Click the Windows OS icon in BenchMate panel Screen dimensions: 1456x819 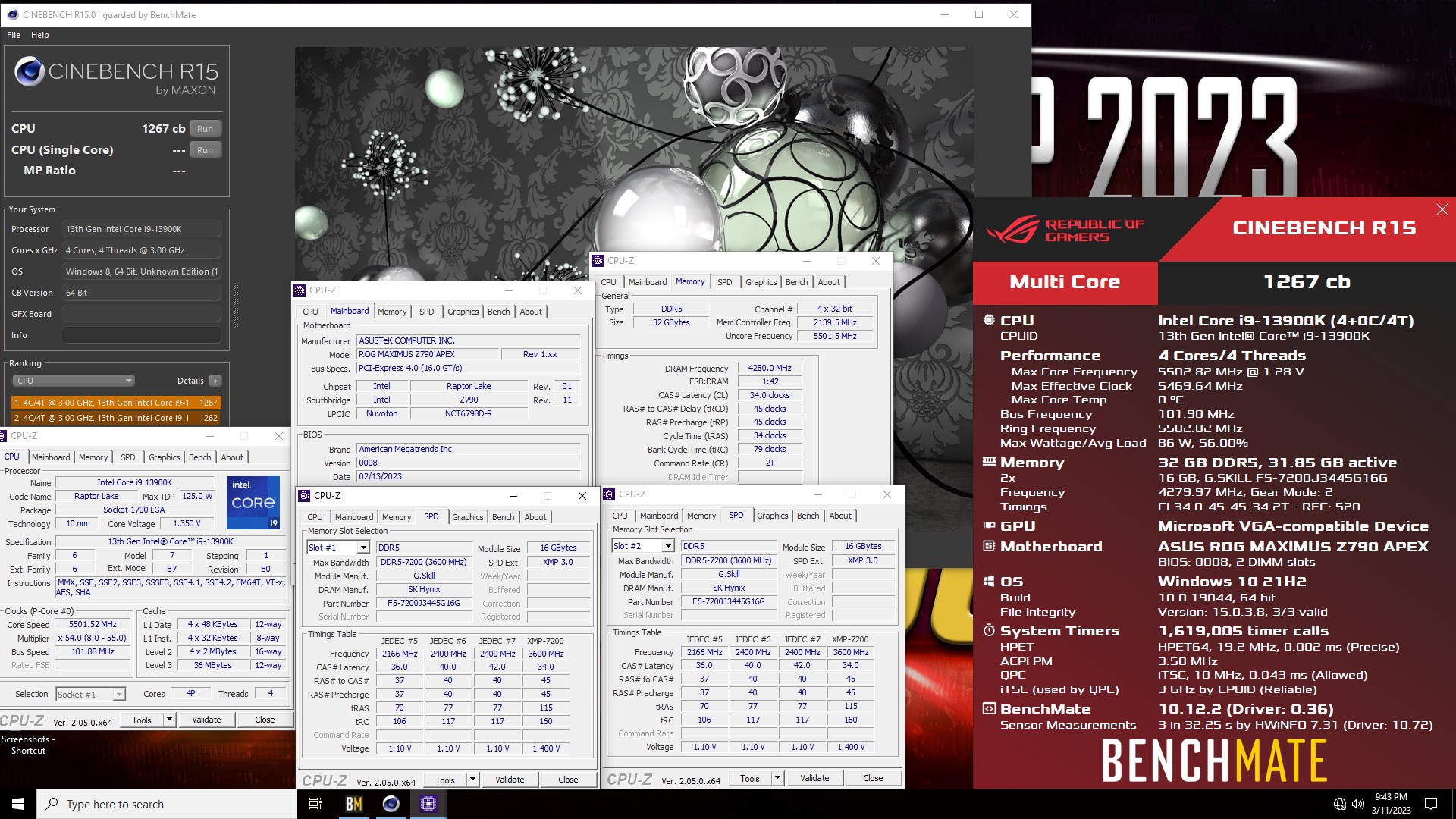989,581
